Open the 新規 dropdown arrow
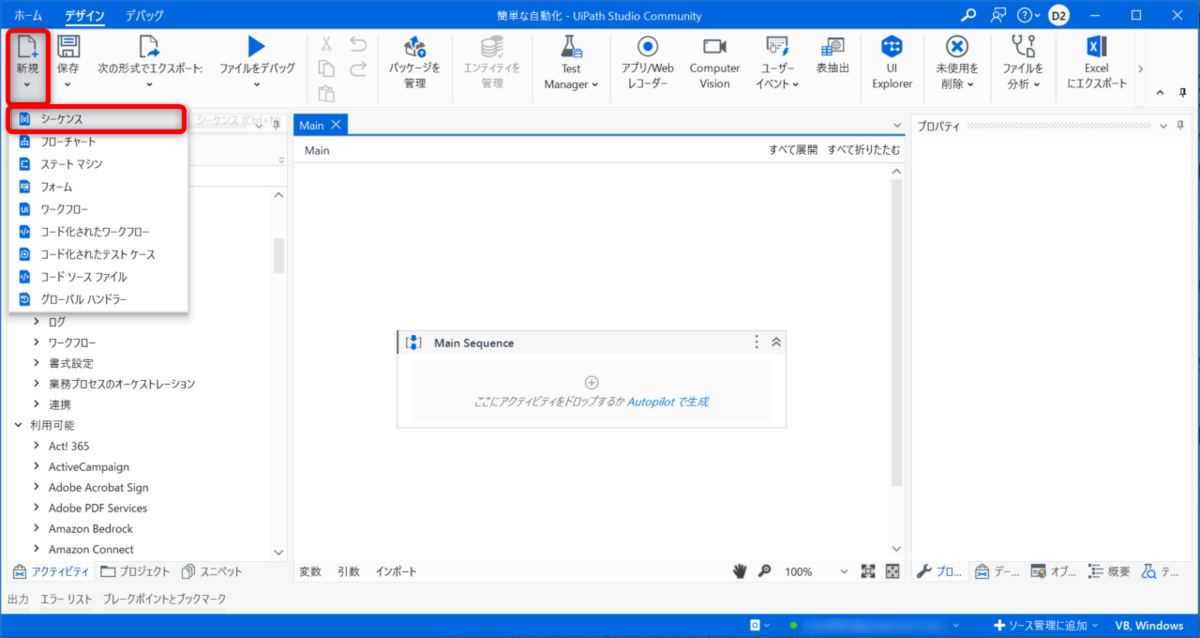 click(27, 86)
